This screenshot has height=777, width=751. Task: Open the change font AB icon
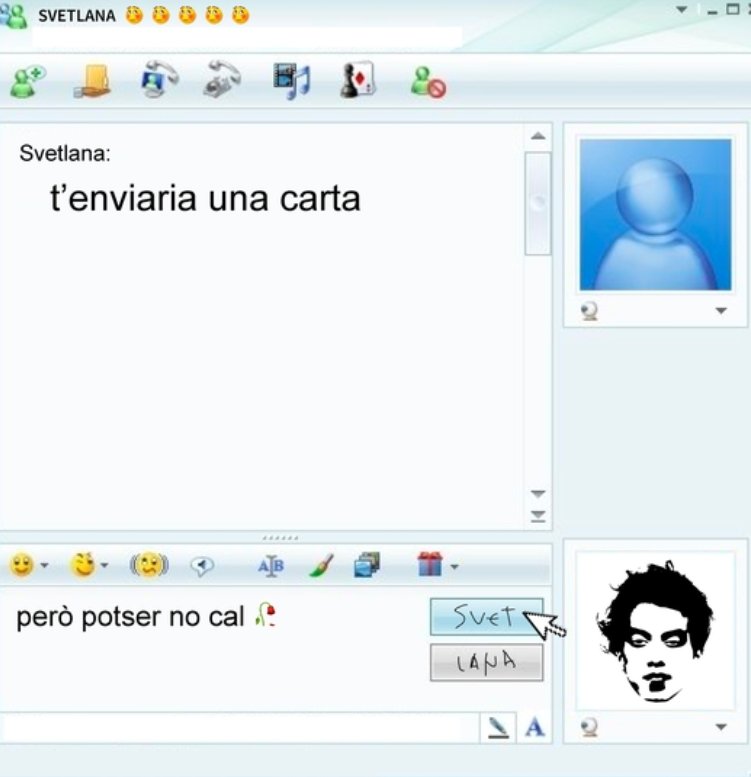tap(271, 565)
